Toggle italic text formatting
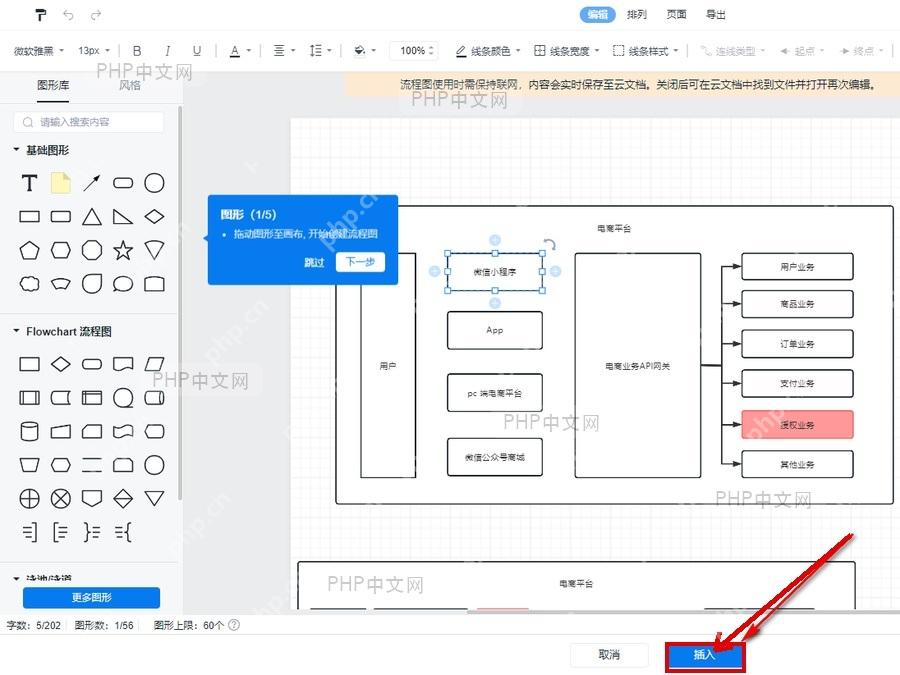900x675 pixels. click(167, 51)
